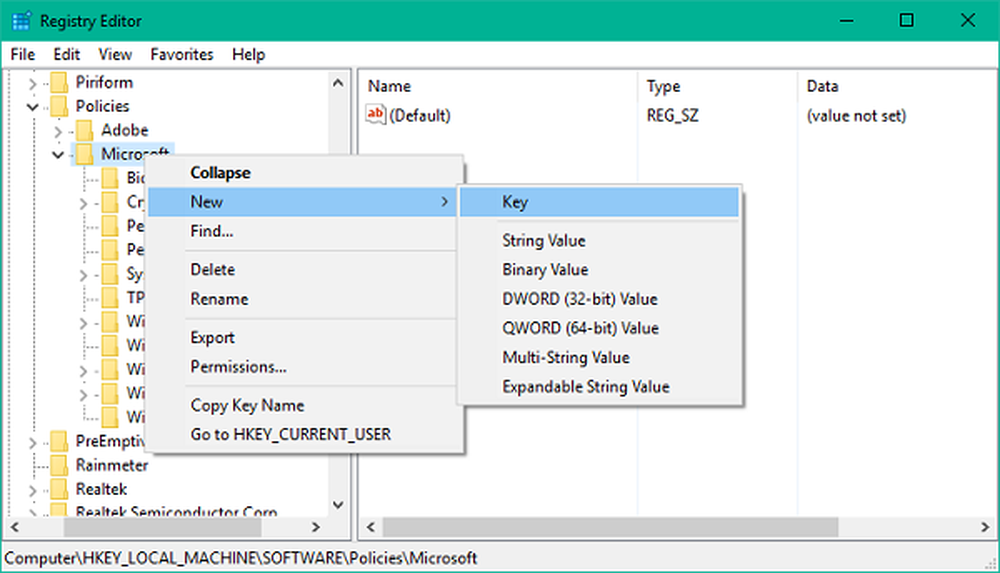The width and height of the screenshot is (1000, 573).
Task: Click the folder icon beside TP subkey
Action: (x=110, y=297)
